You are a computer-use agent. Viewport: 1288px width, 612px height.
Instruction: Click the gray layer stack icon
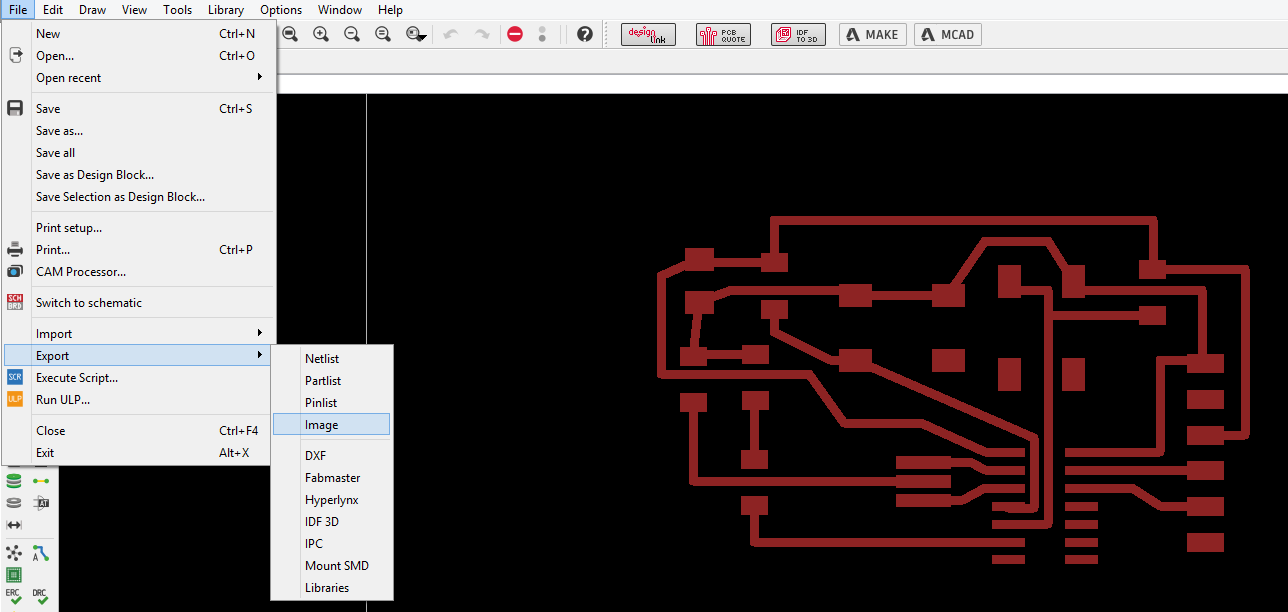(14, 503)
